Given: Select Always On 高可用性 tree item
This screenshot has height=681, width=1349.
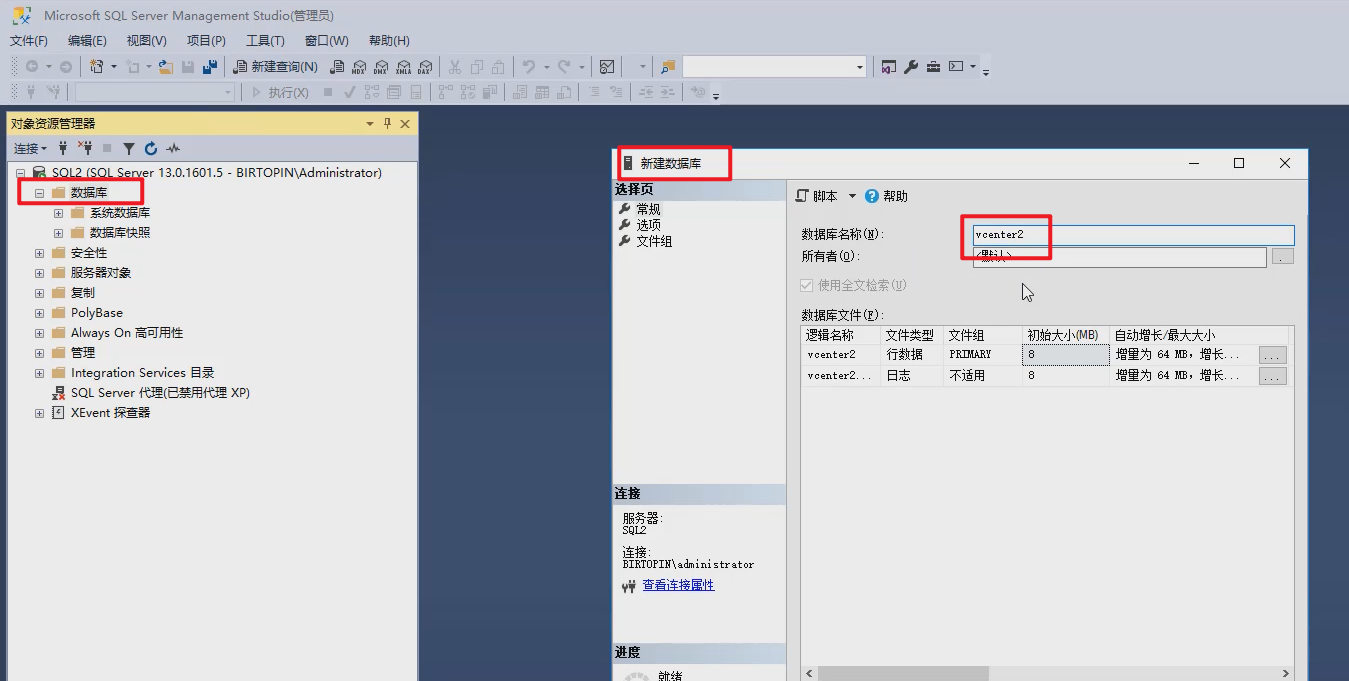Looking at the screenshot, I should coord(127,333).
